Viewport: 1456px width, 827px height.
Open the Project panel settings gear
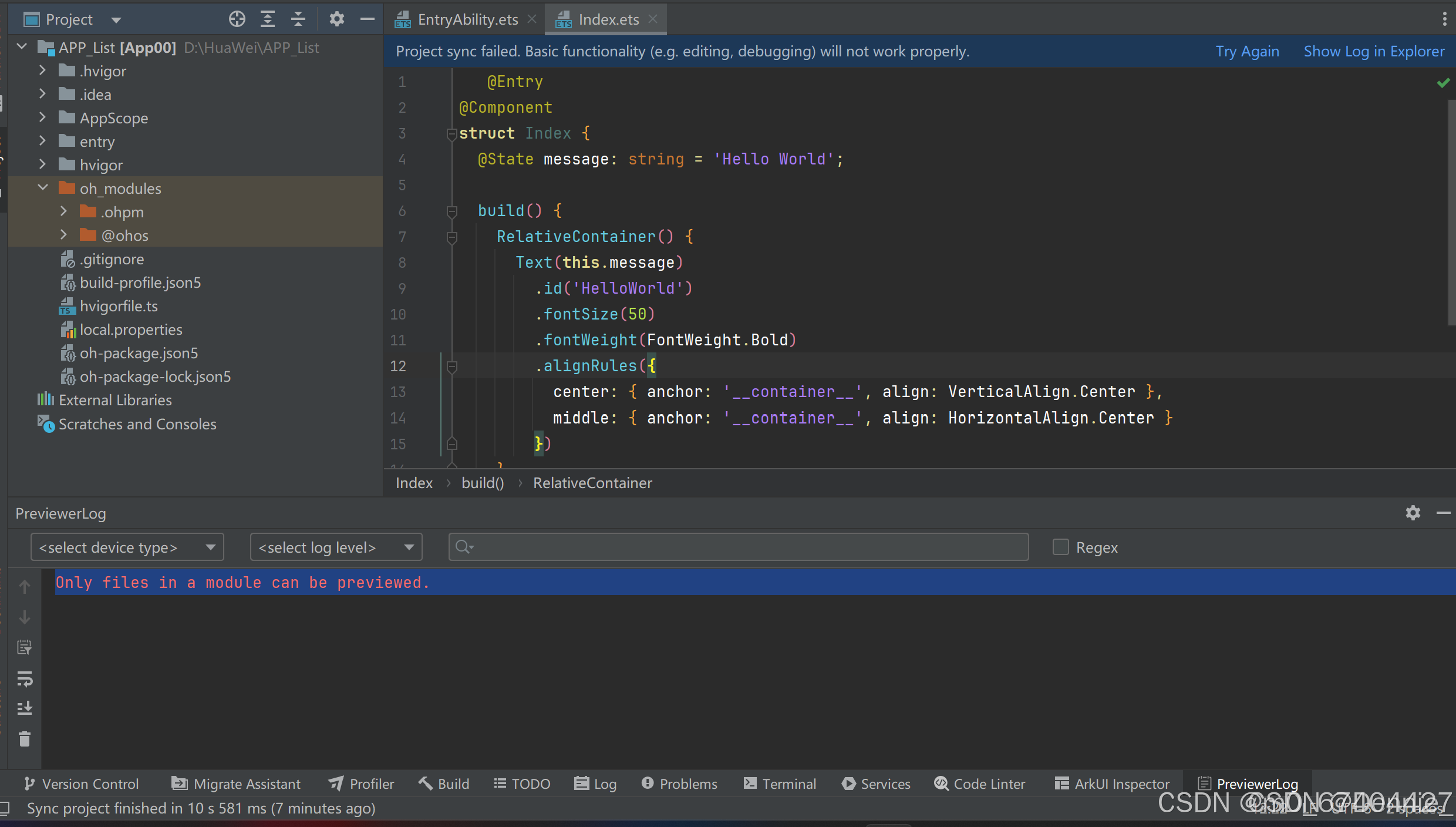[336, 19]
